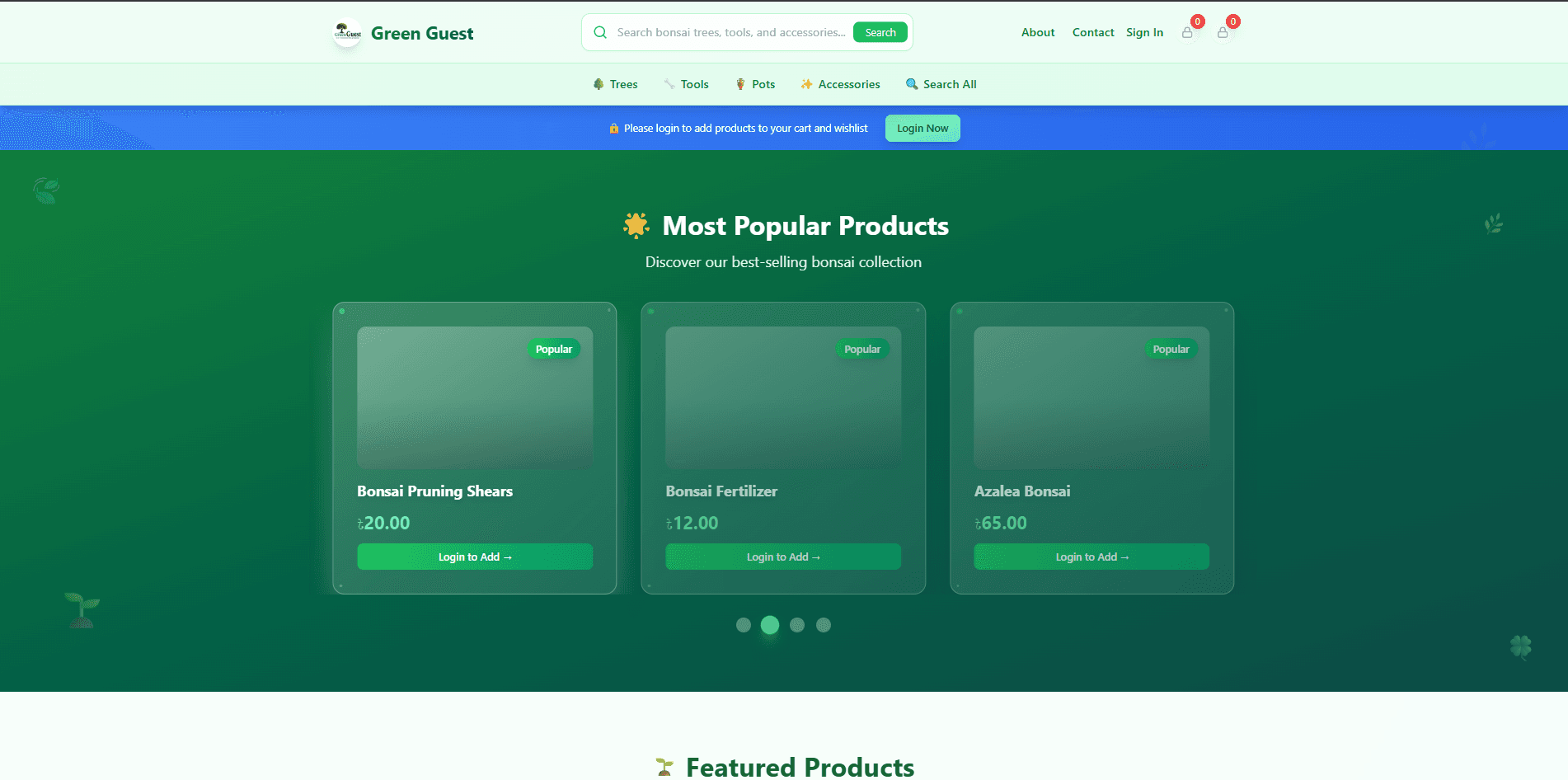Screen dimensions: 1568x780
Task: Open the wishlist lock icon with zero badge
Action: point(1187,32)
